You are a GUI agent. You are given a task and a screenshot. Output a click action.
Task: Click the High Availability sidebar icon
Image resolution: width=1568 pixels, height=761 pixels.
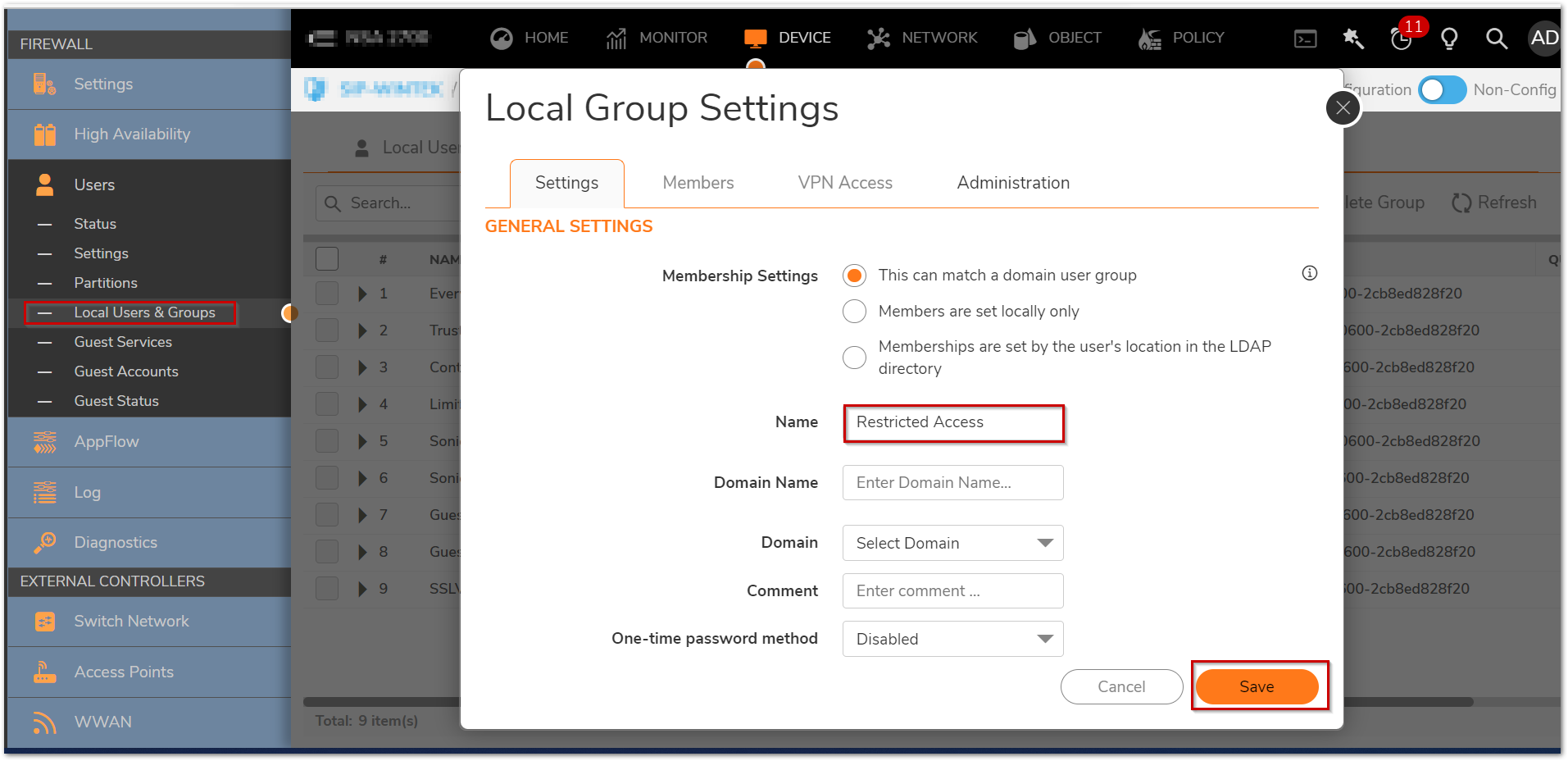44,134
